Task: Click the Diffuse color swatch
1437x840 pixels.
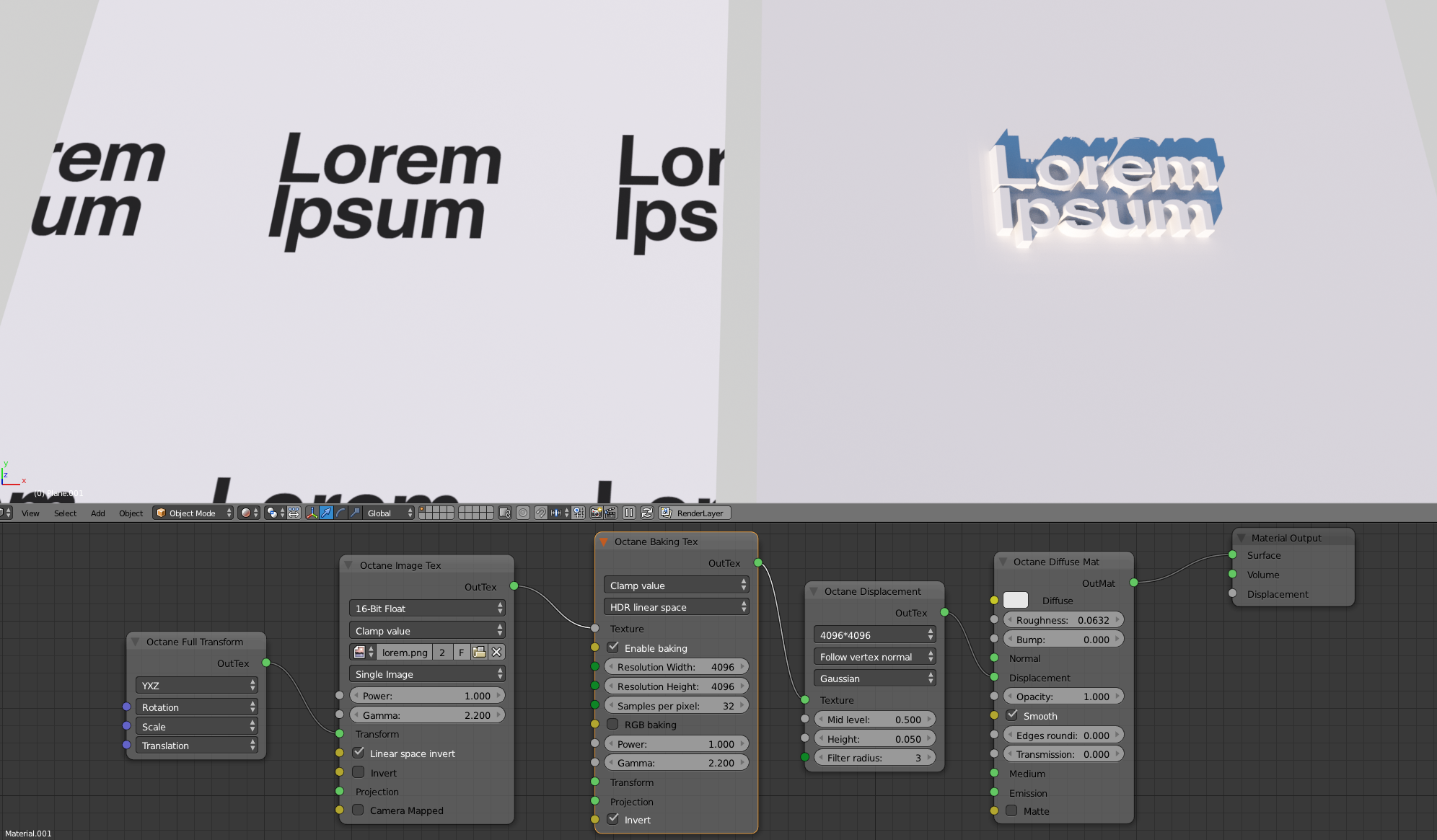Action: 1016,600
